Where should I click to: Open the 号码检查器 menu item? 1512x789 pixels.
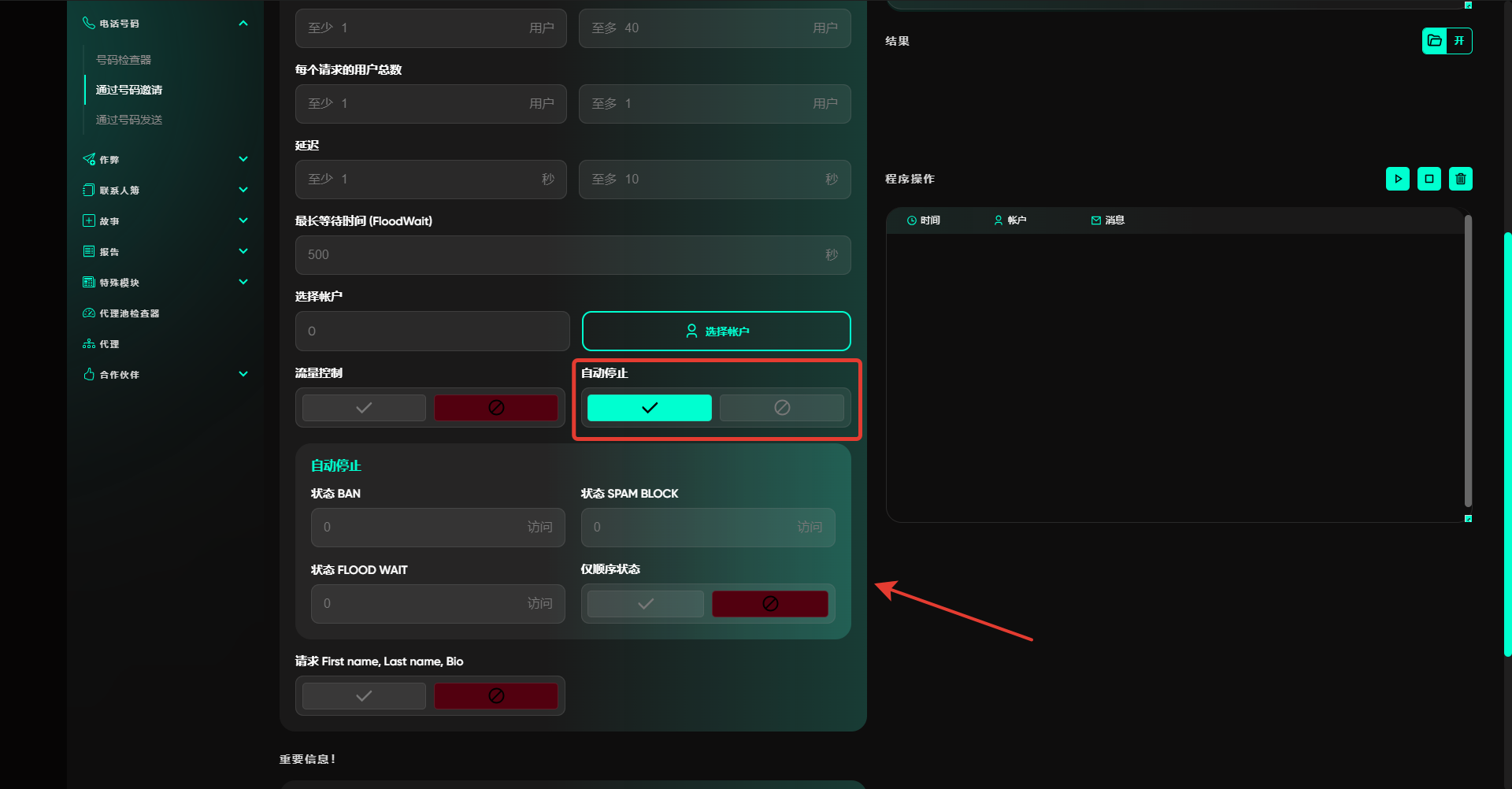point(124,60)
